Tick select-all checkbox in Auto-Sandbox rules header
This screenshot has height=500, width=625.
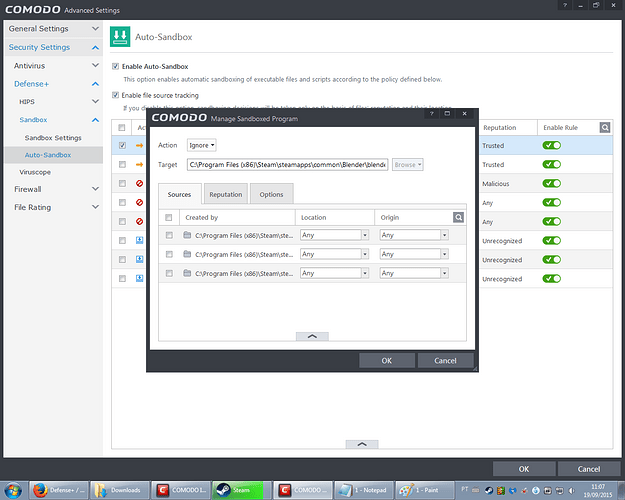tap(122, 128)
